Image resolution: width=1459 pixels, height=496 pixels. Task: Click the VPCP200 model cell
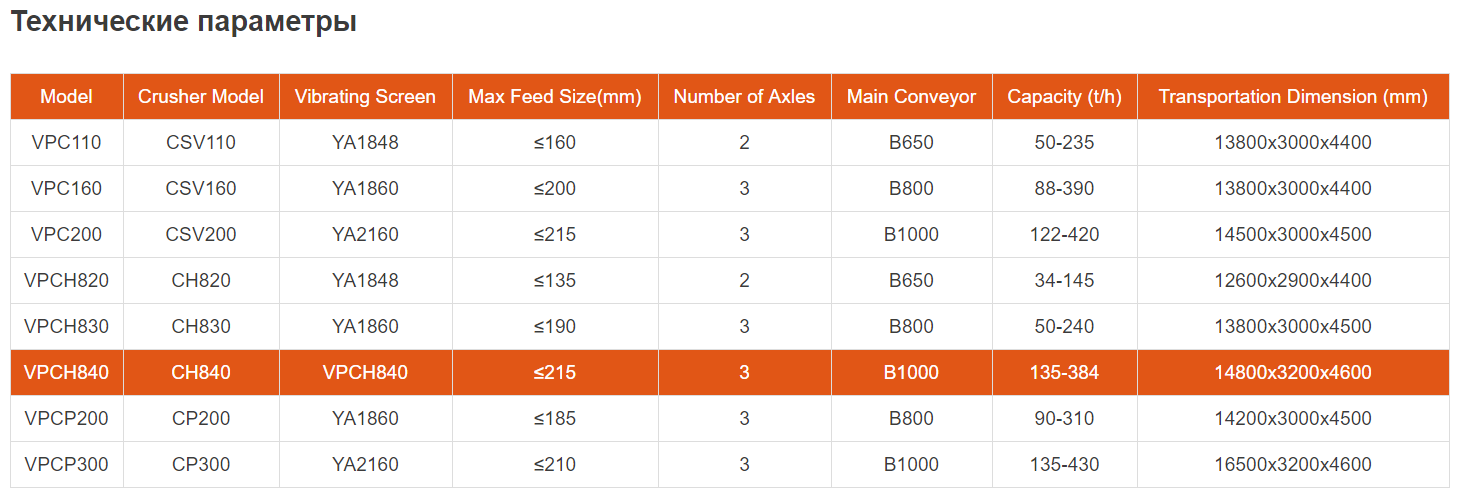point(67,419)
